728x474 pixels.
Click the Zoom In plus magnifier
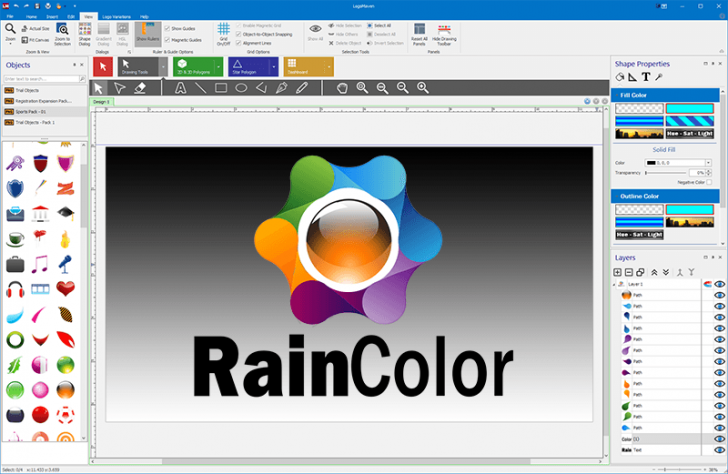(x=422, y=88)
